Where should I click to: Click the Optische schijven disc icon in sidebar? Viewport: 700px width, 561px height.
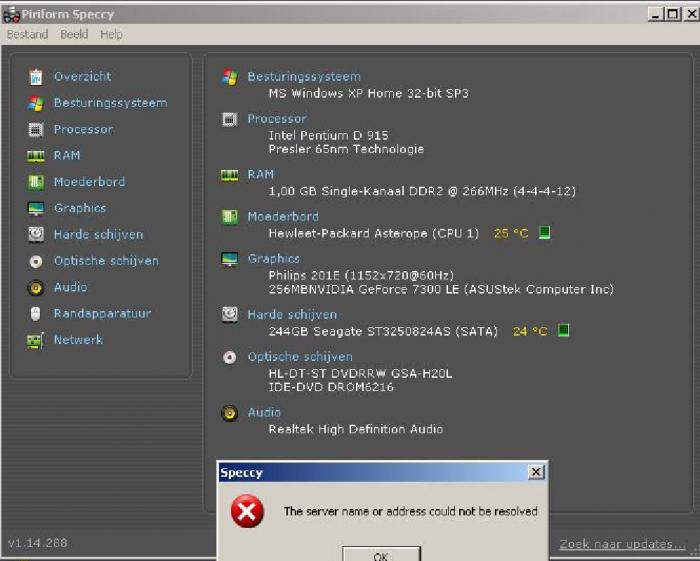click(36, 261)
